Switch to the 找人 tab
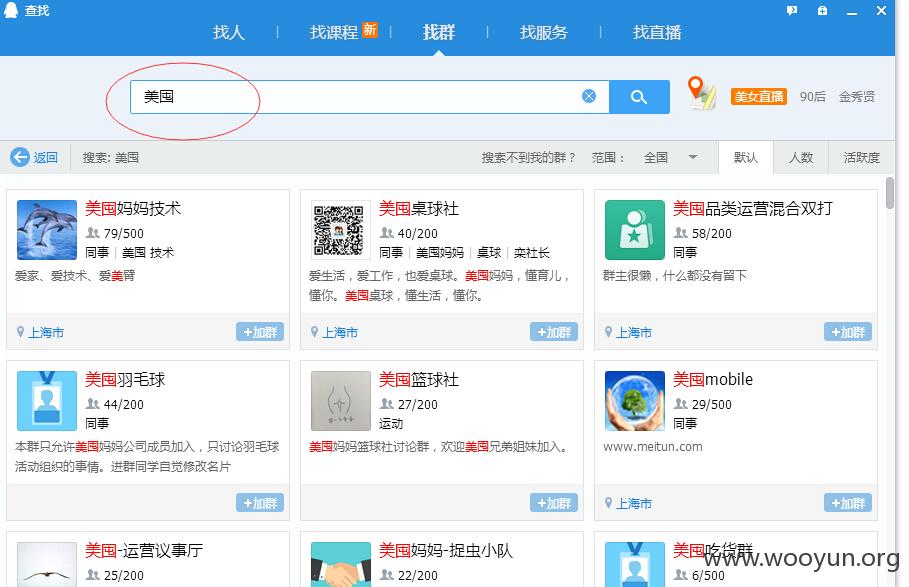Viewport: 909px width, 587px height. [x=229, y=32]
